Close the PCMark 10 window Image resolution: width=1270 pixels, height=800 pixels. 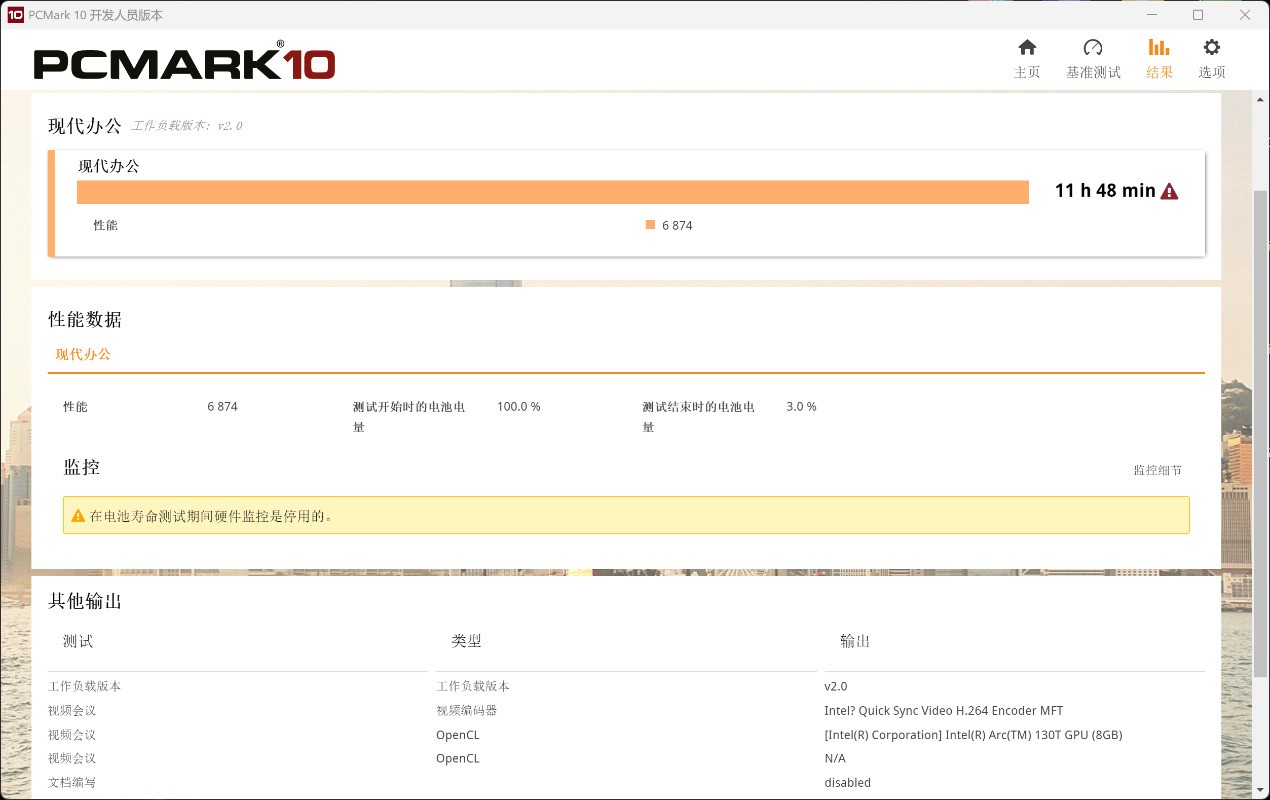coord(1245,15)
